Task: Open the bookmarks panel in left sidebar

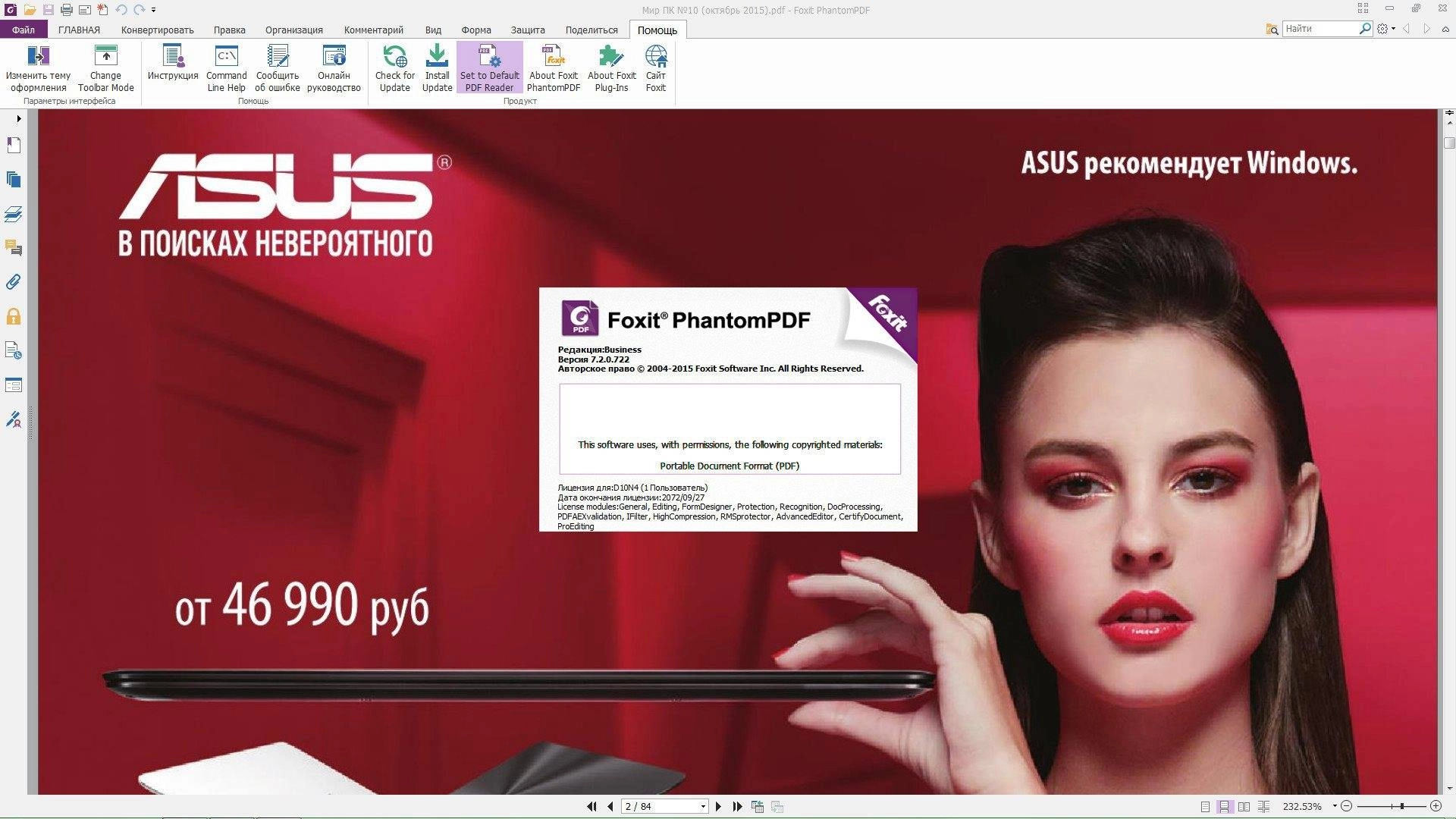Action: (x=13, y=145)
